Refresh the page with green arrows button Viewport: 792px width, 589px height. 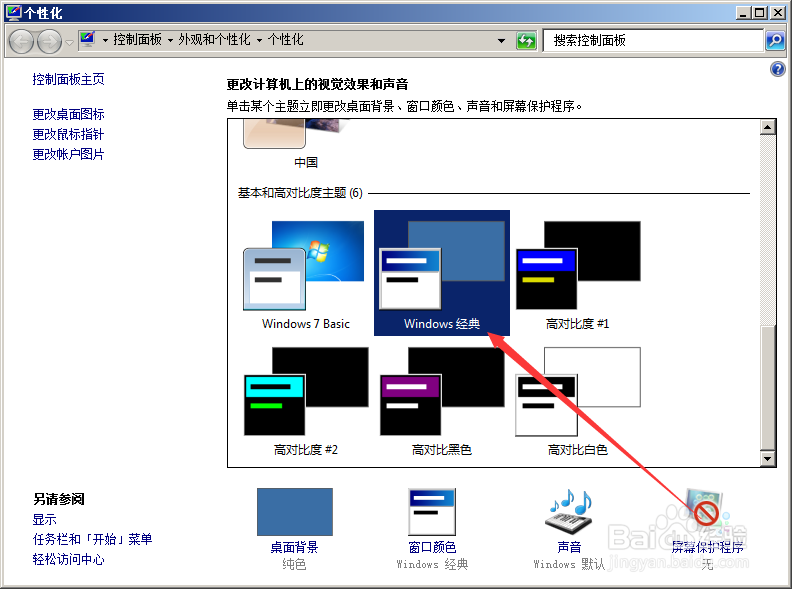526,40
